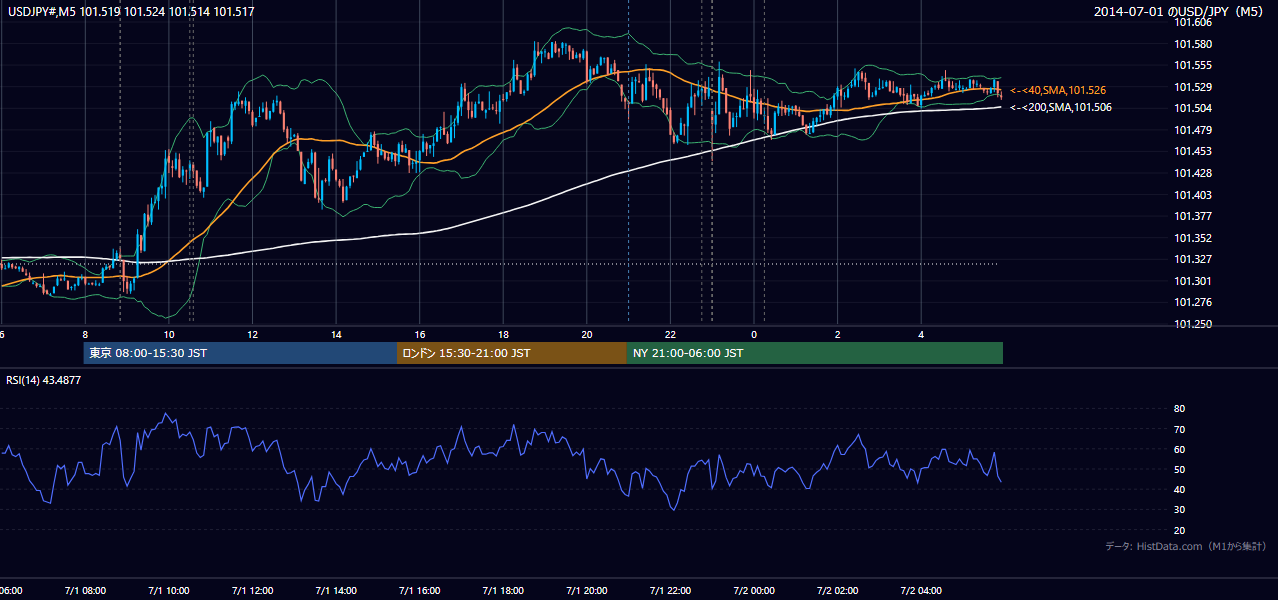The width and height of the screenshot is (1278, 600).
Task: Click price axis value 101.479
Action: [x=1193, y=130]
